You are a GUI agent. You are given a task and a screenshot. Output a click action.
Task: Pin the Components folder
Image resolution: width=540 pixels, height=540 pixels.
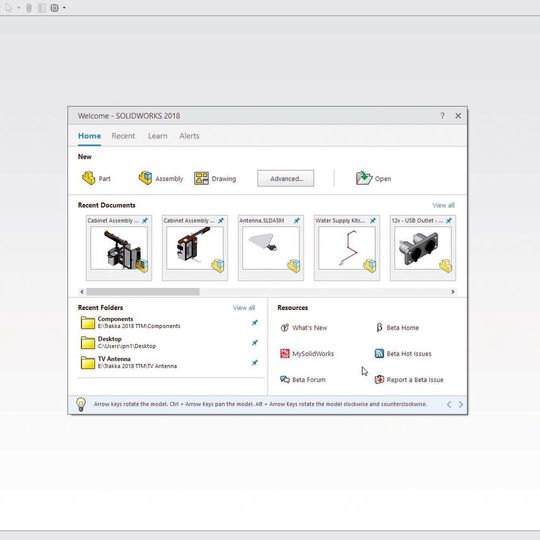tap(255, 323)
